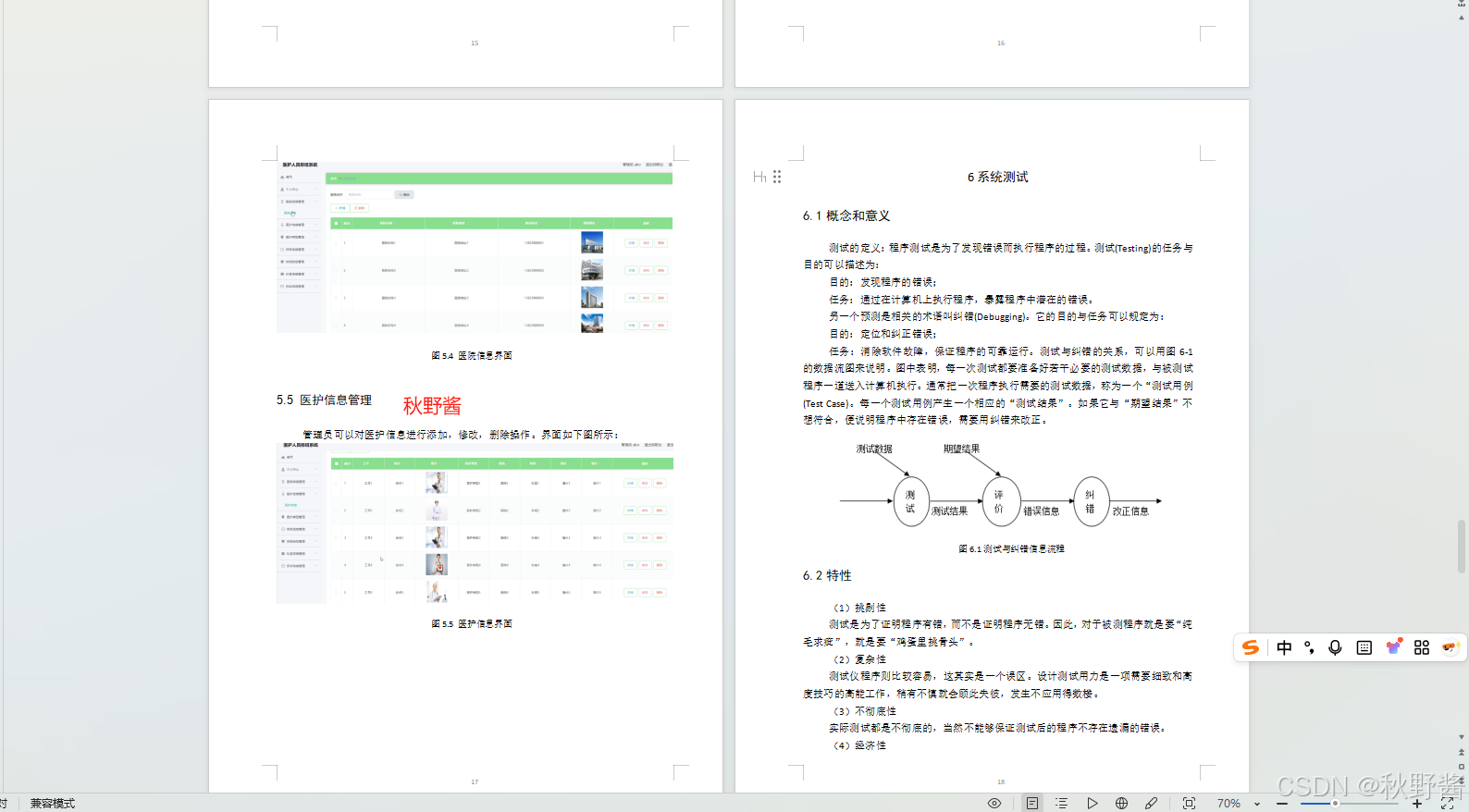Screen dimensions: 1469x812
Task: Click page number 16 in footer
Action: coord(1001,43)
